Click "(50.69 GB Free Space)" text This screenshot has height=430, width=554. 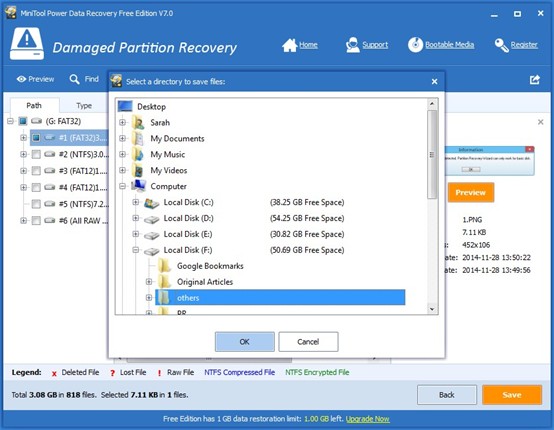[x=307, y=250]
